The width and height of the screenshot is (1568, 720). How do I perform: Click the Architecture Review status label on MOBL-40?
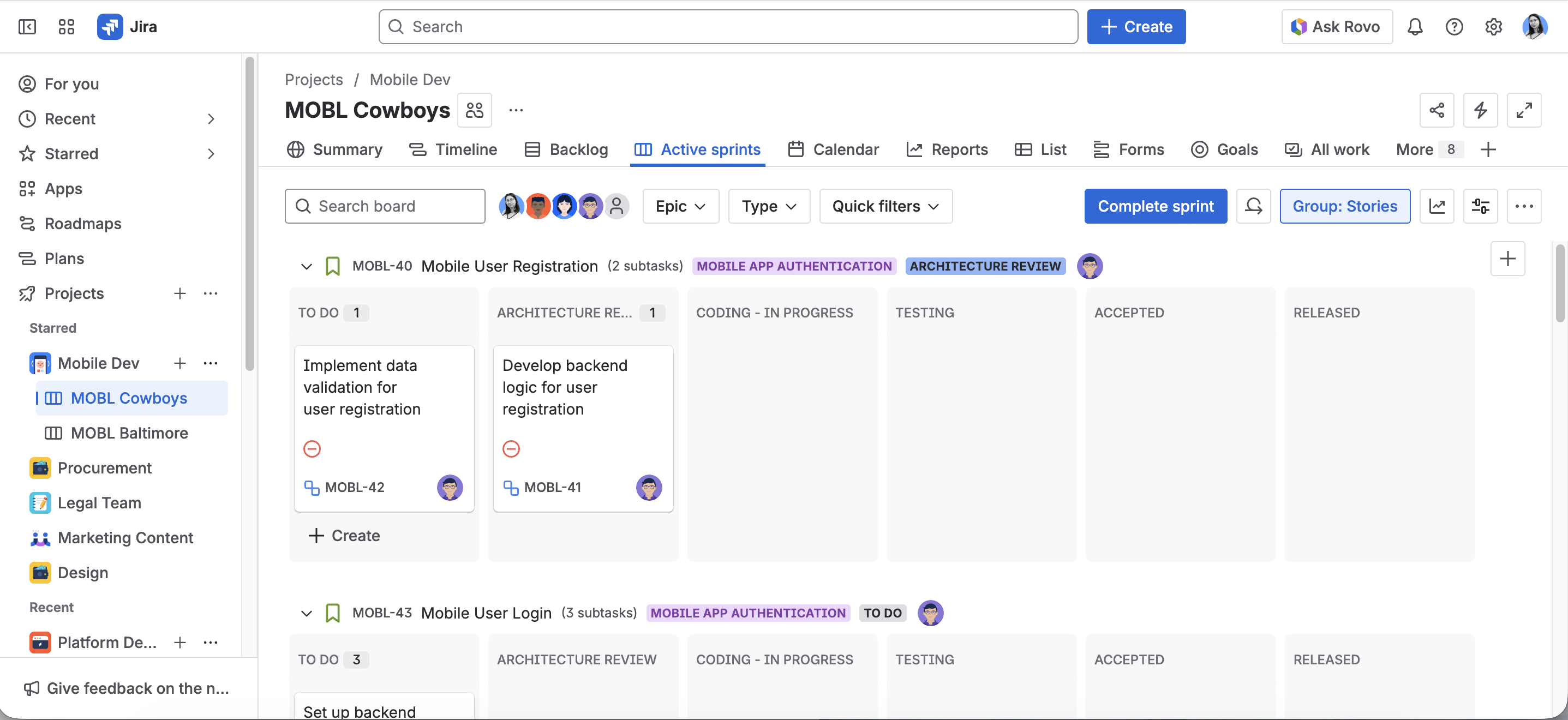pyautogui.click(x=984, y=267)
